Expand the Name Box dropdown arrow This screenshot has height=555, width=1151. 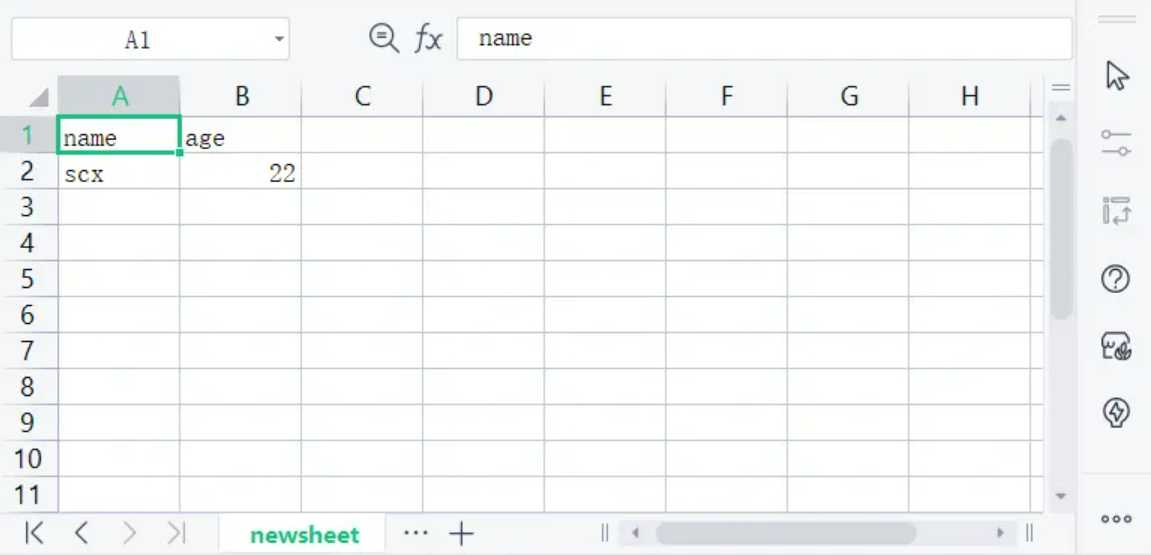point(279,39)
